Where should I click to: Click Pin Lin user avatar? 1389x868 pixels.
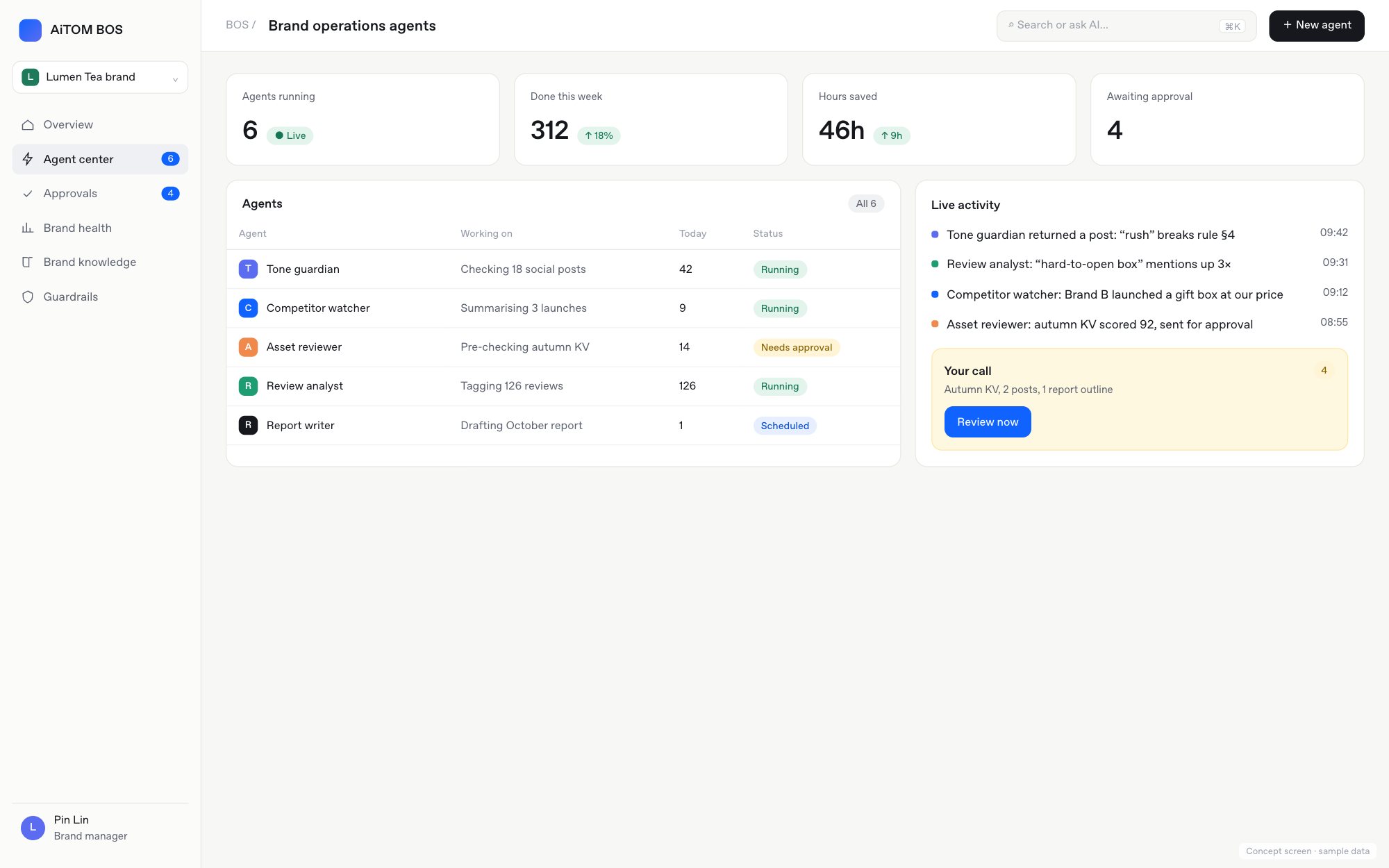pyautogui.click(x=33, y=828)
